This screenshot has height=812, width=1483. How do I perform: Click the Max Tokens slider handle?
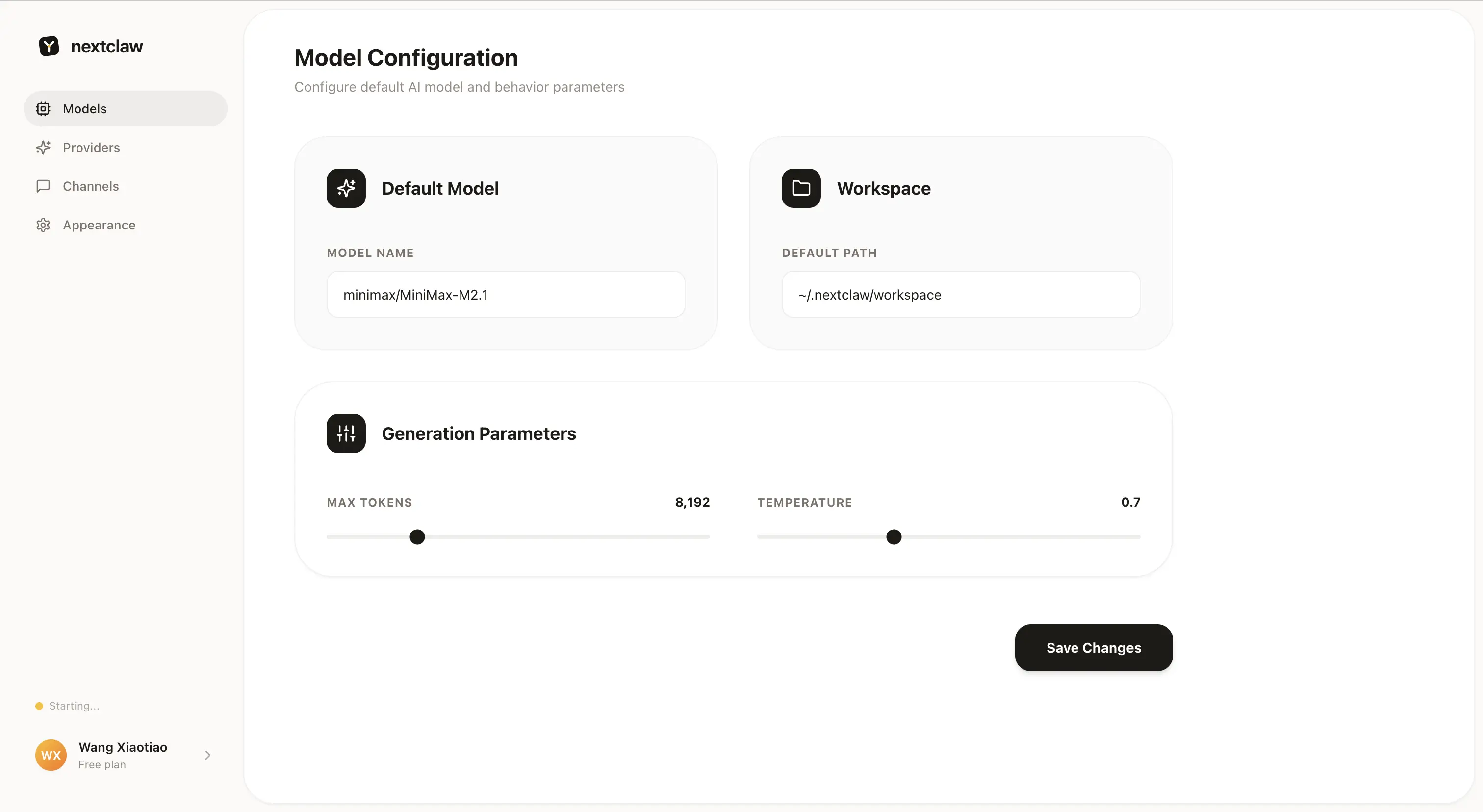click(417, 537)
